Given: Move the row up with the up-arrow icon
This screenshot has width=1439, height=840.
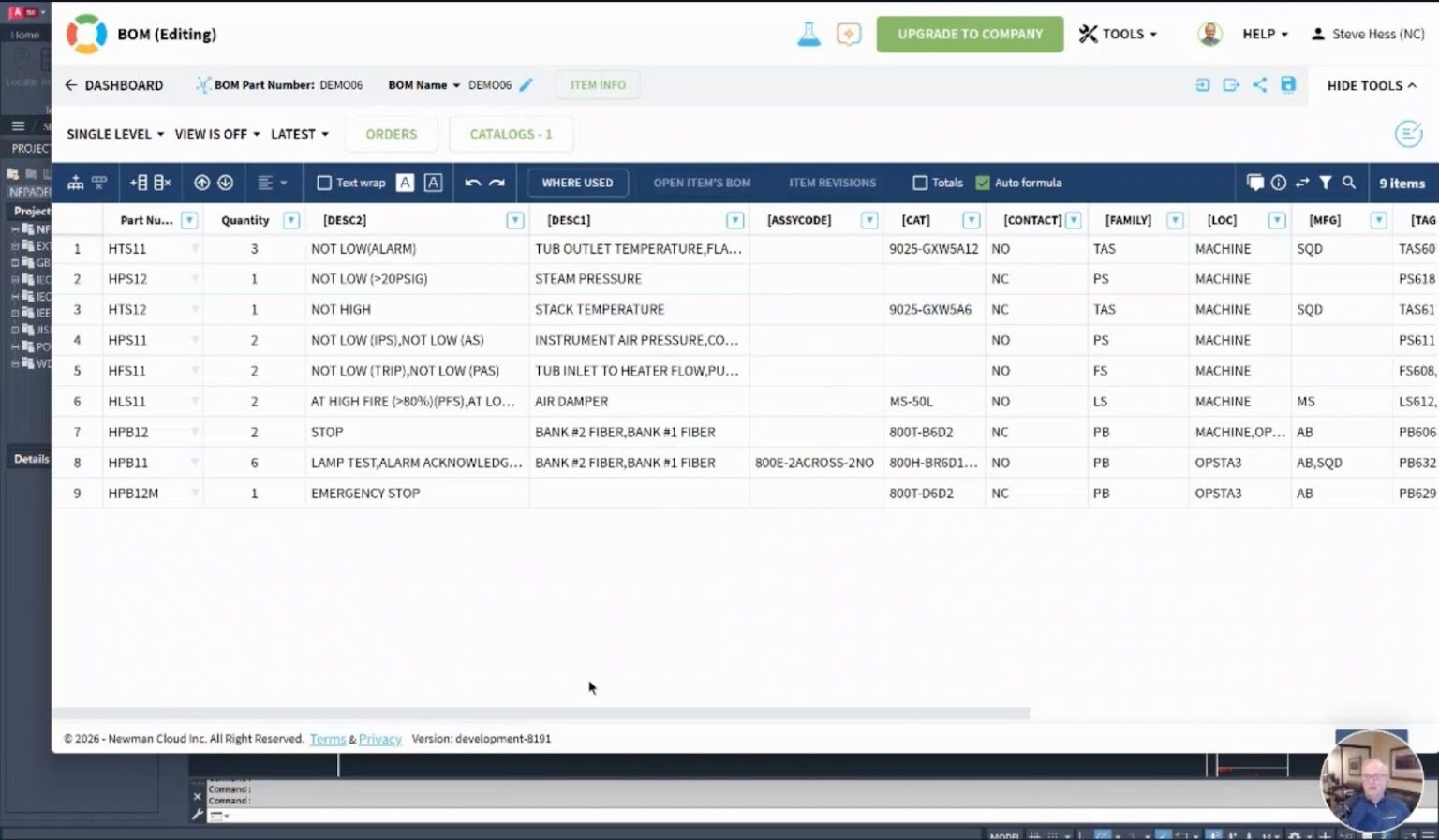Looking at the screenshot, I should click(x=201, y=183).
